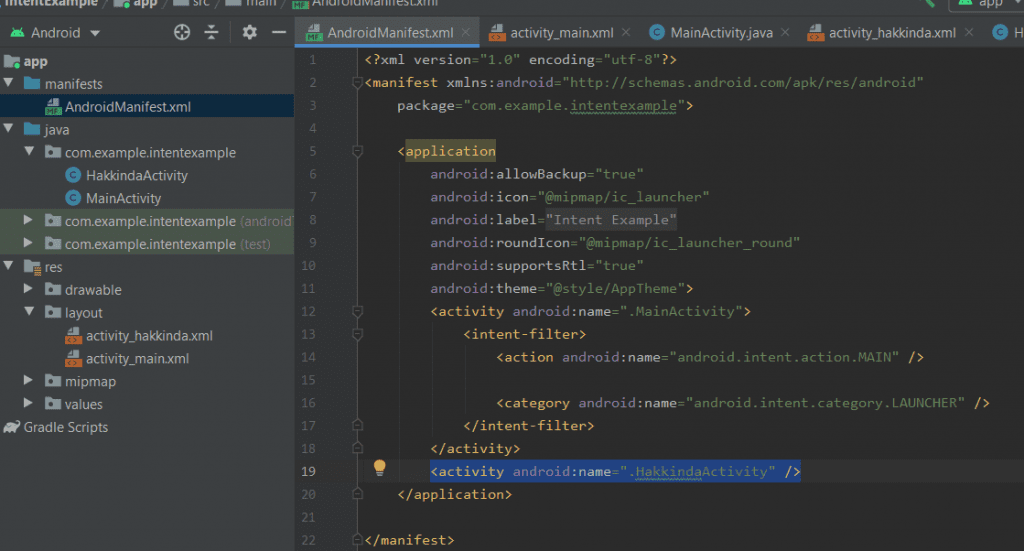This screenshot has width=1024, height=551.
Task: Switch to the activity_main.xml tab
Action: click(561, 33)
